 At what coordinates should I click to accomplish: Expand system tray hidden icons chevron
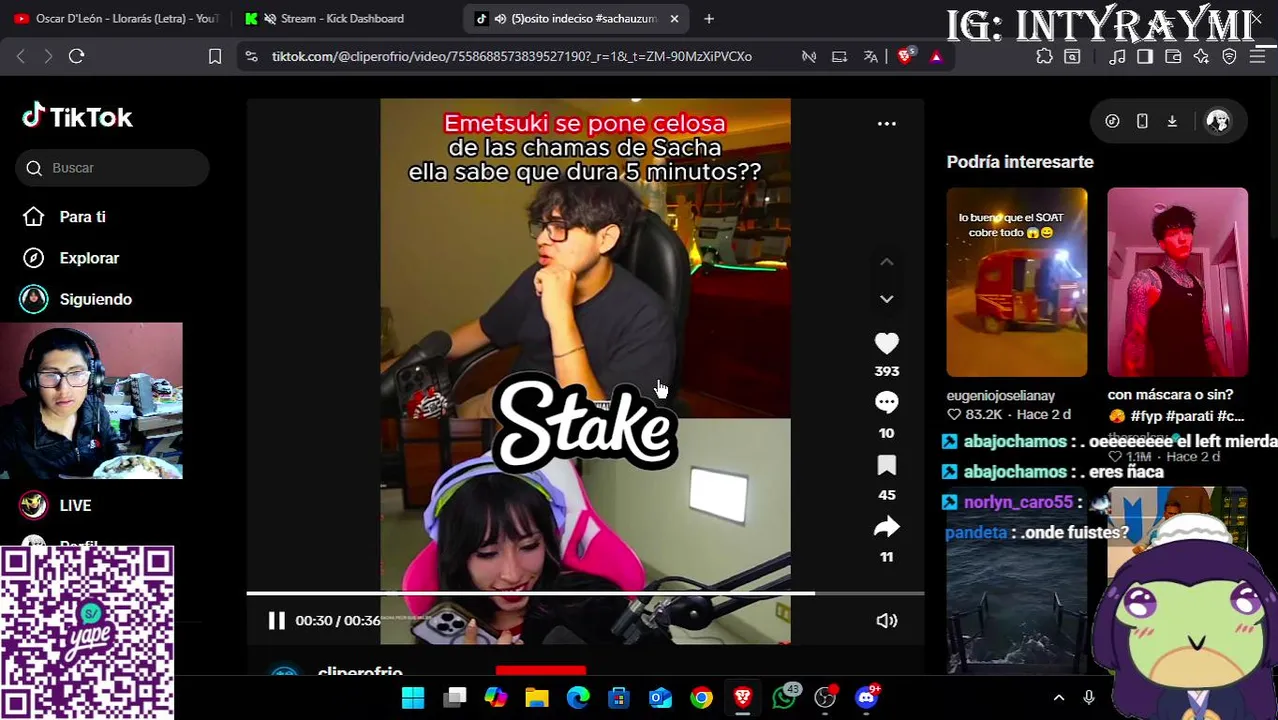[1059, 698]
